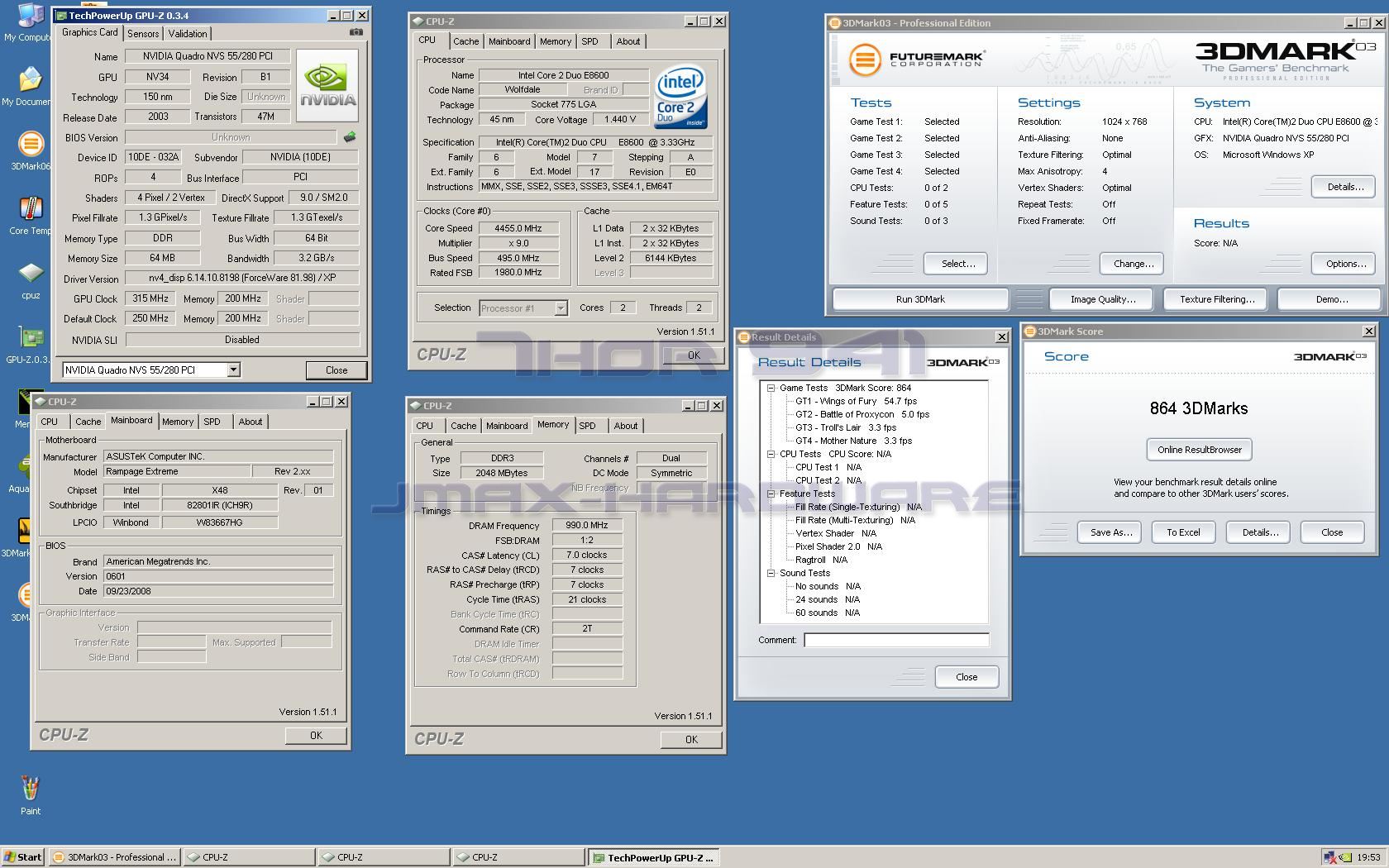This screenshot has height=868, width=1389.
Task: Open the GPU-Z desktop shortcut
Action: click(28, 345)
